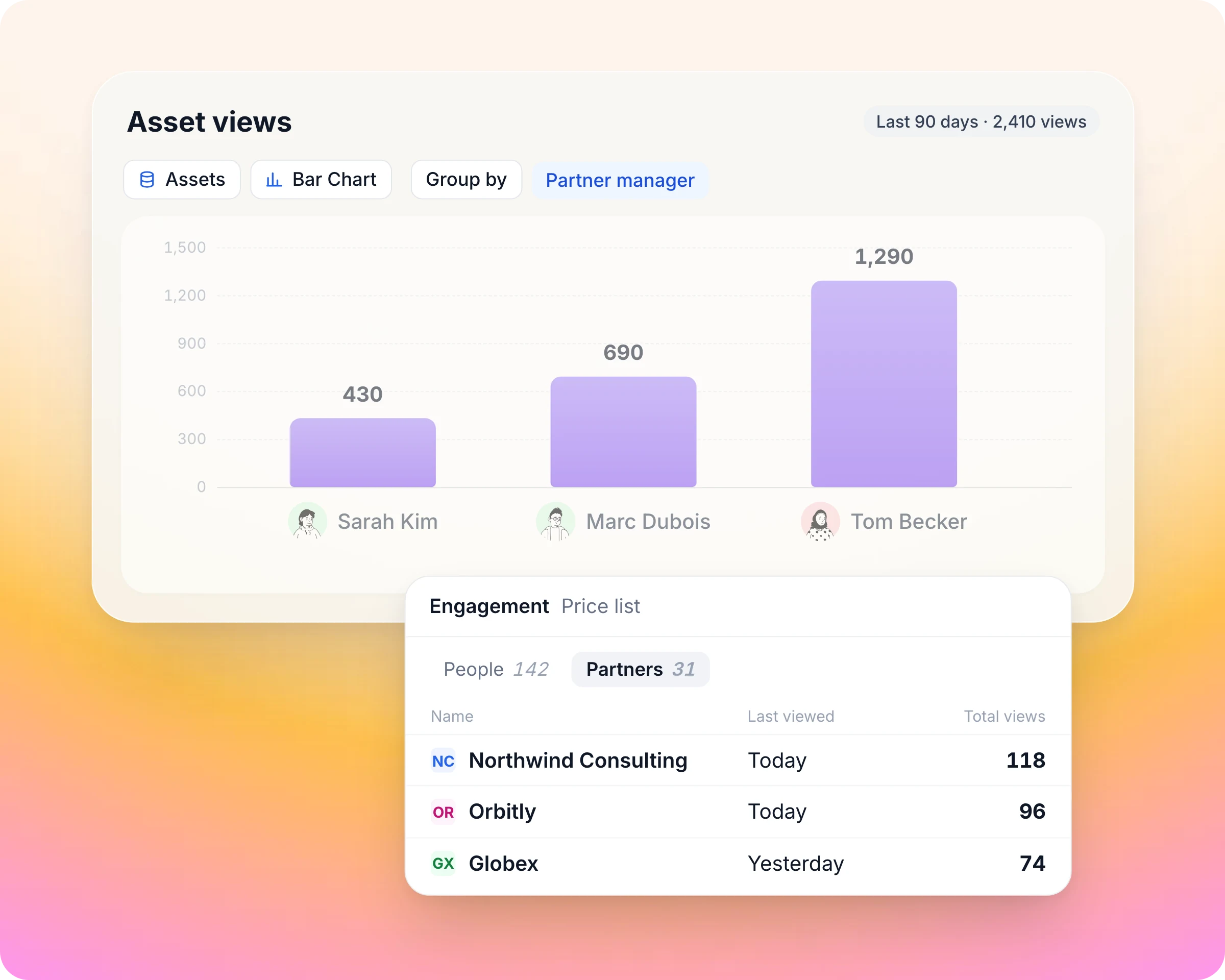Select the Partner manager grouping chip
Screen dimensions: 1225x980
click(x=620, y=181)
